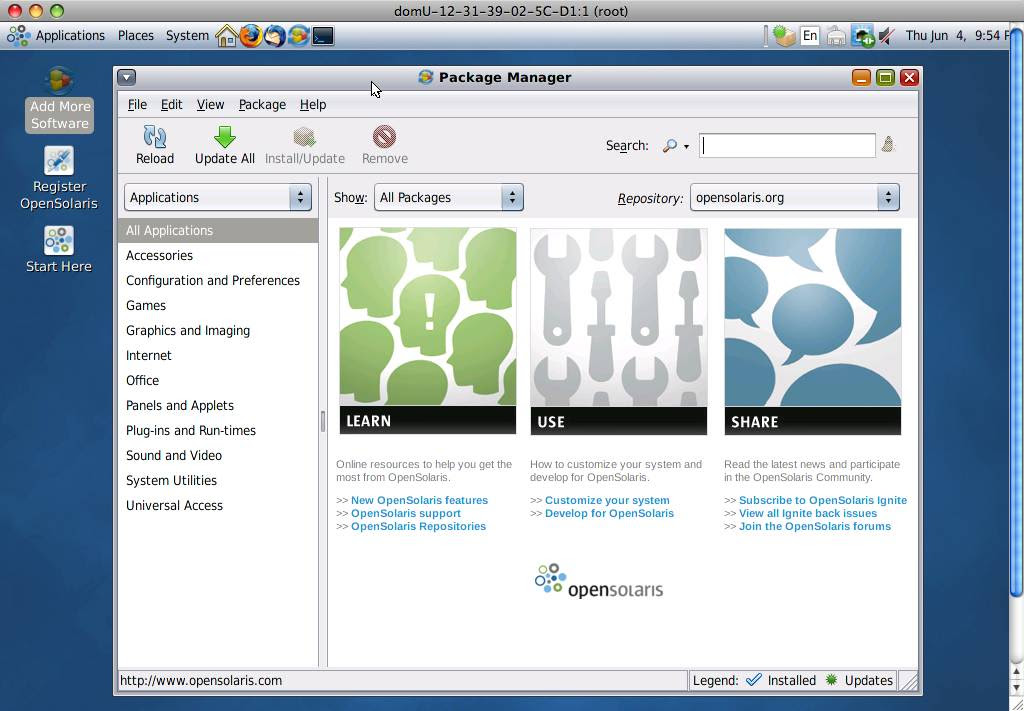
Task: Open the search magnifier options arrow
Action: coord(686,146)
